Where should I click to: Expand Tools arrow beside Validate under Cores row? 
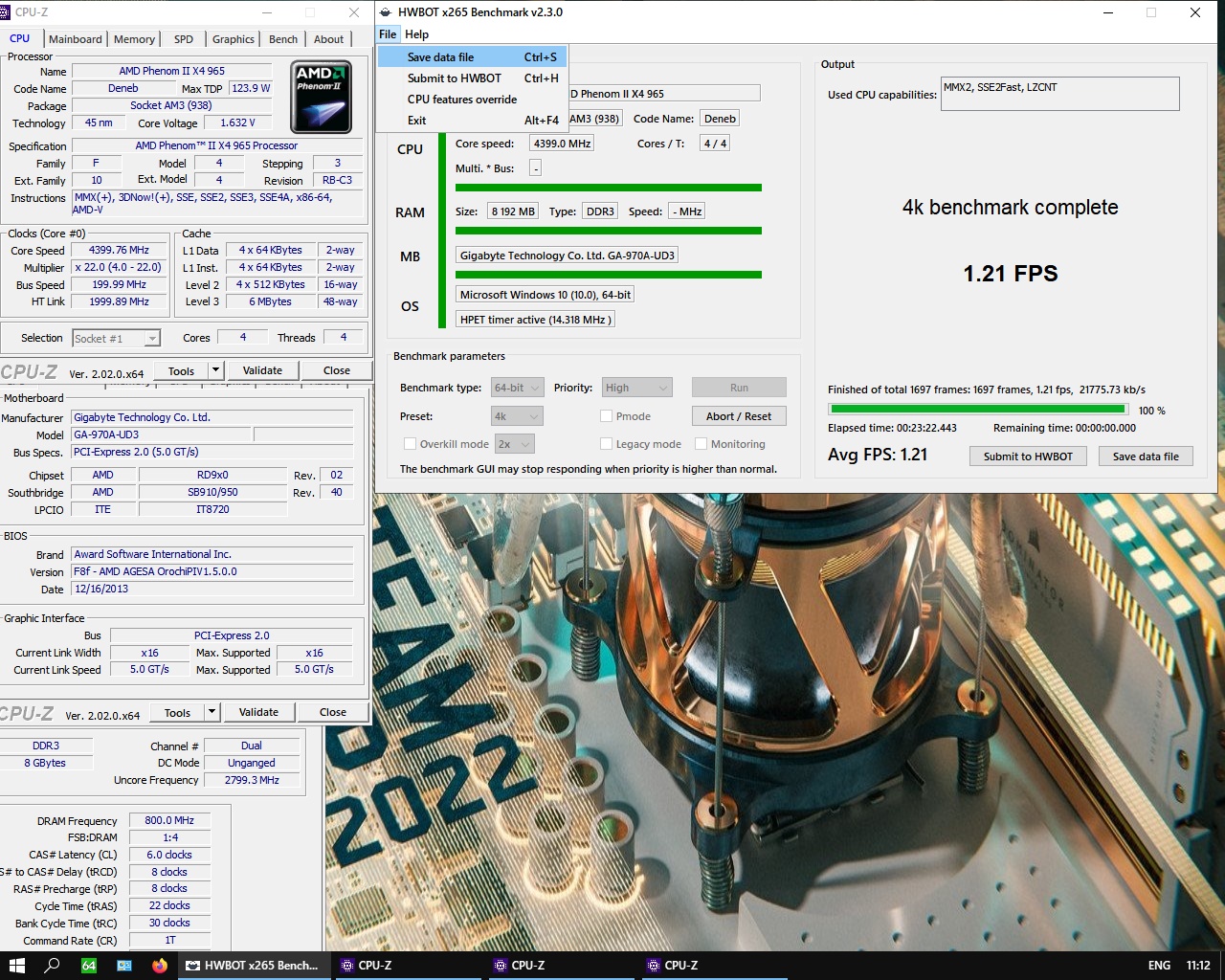pos(215,370)
